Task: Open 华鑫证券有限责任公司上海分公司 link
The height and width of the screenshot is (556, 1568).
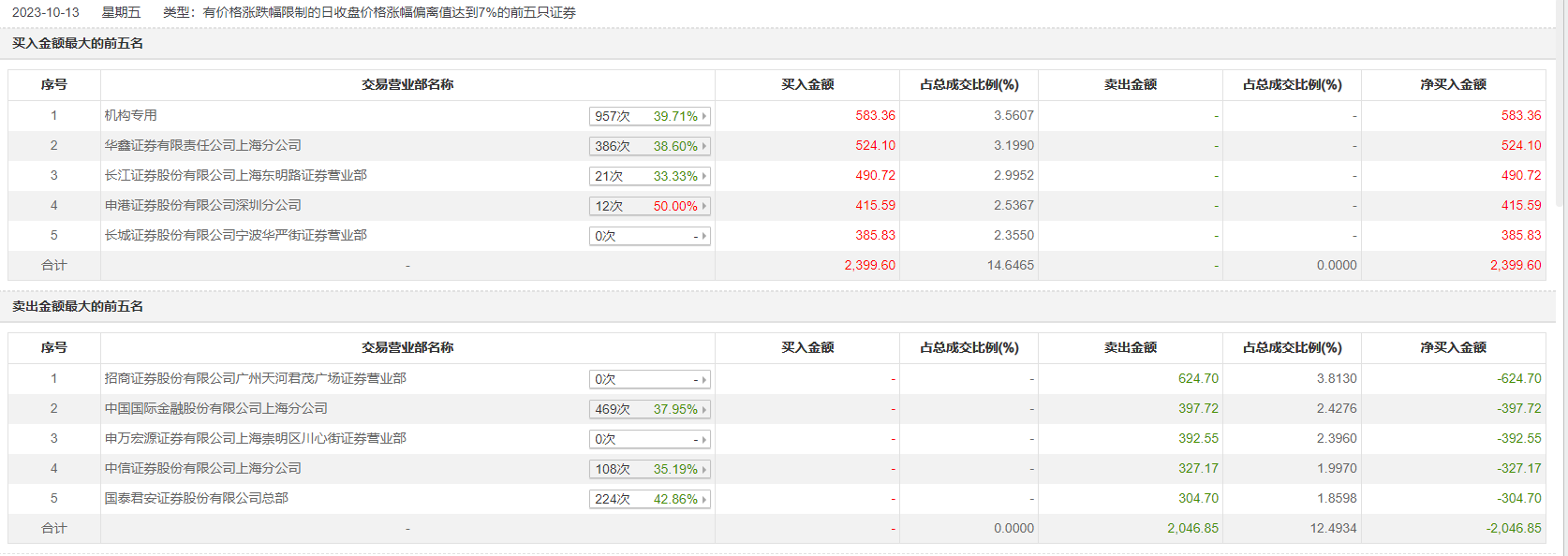Action: [x=203, y=145]
